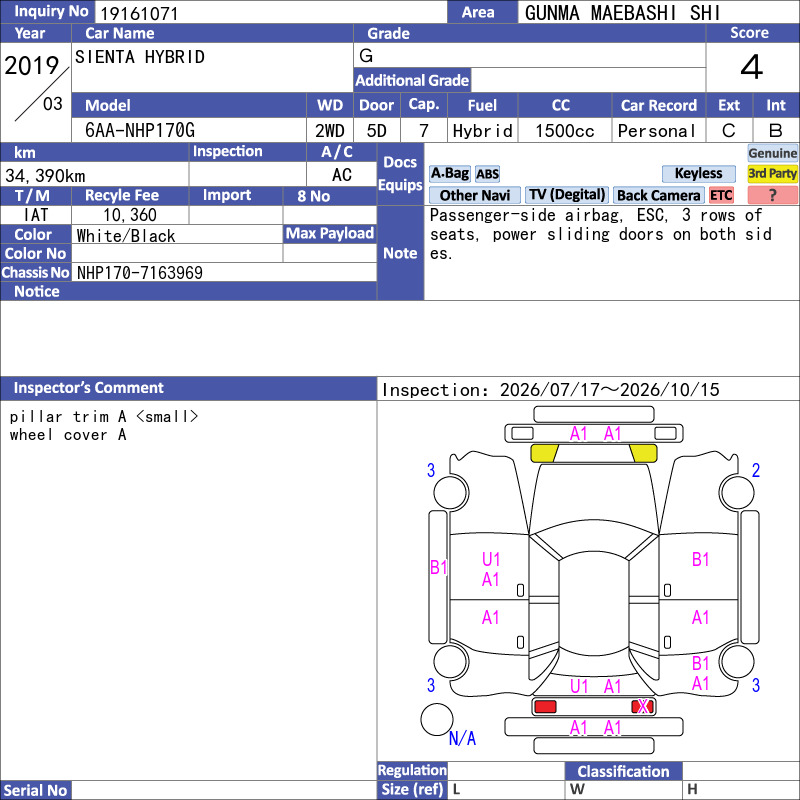Click the red left taillight on diagram

(x=545, y=707)
